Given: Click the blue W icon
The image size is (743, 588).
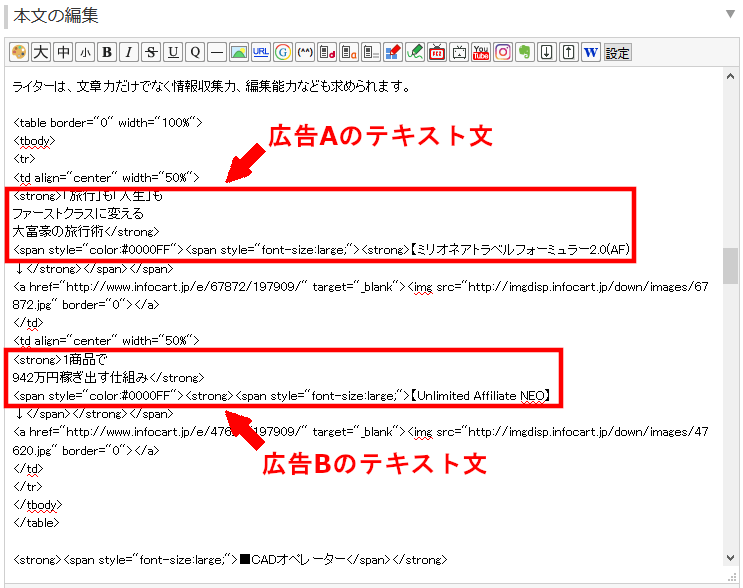Looking at the screenshot, I should point(590,52).
